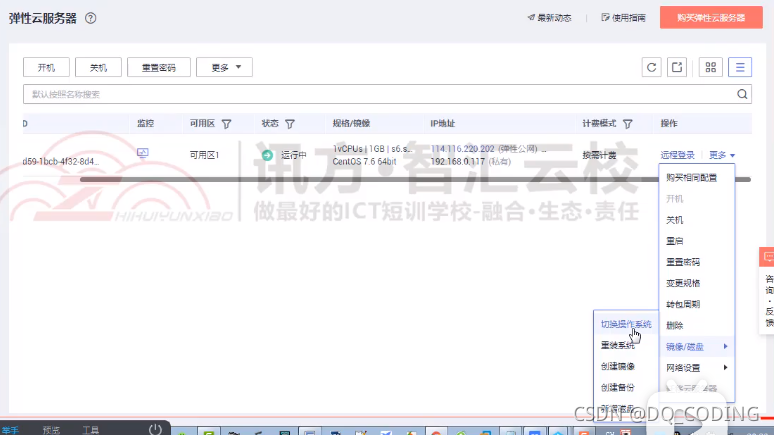Click the green running status icon
Viewport: 774px width, 435px height.
click(x=267, y=155)
